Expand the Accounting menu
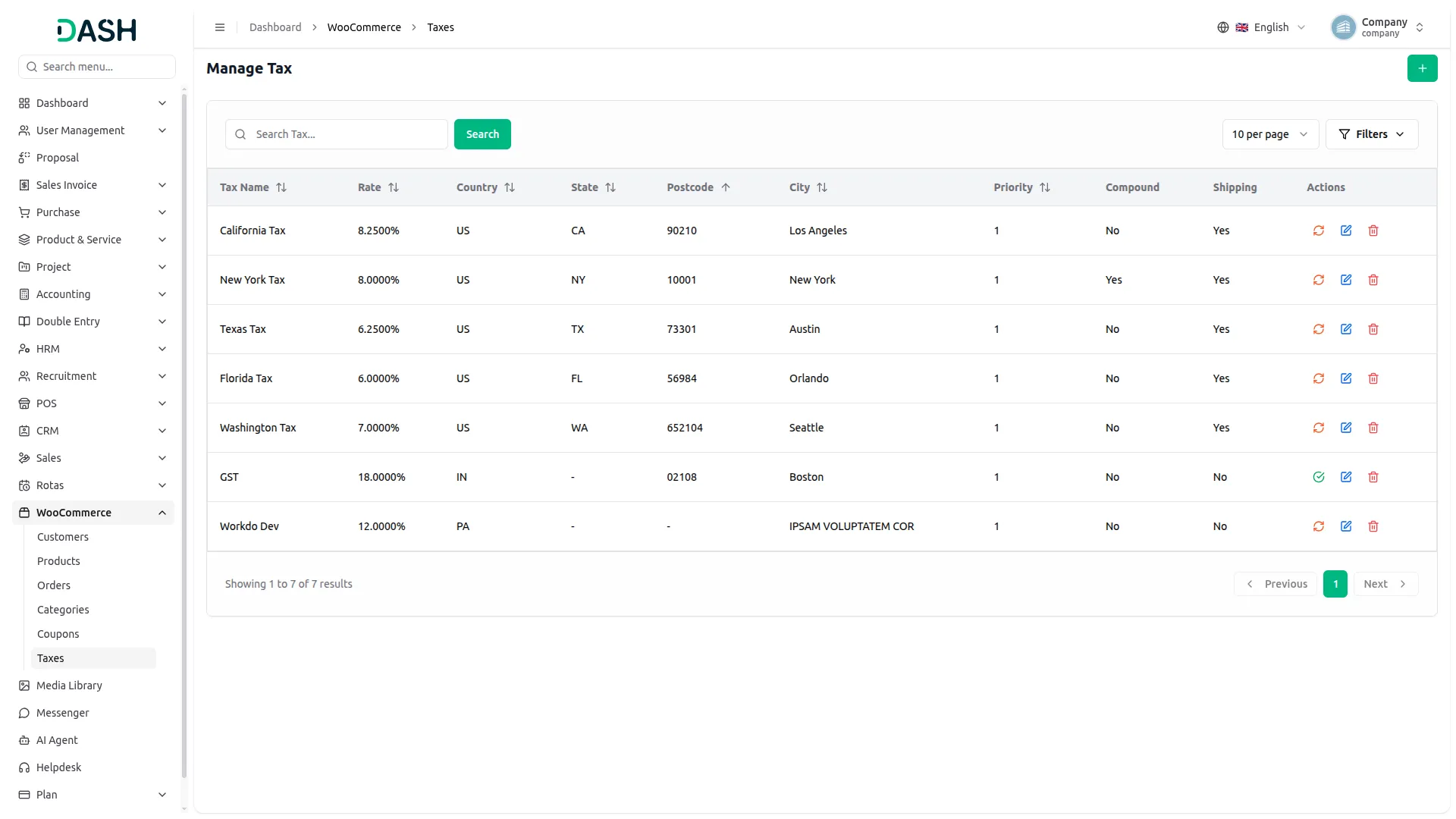Screen dimensions: 1456x819 [93, 294]
